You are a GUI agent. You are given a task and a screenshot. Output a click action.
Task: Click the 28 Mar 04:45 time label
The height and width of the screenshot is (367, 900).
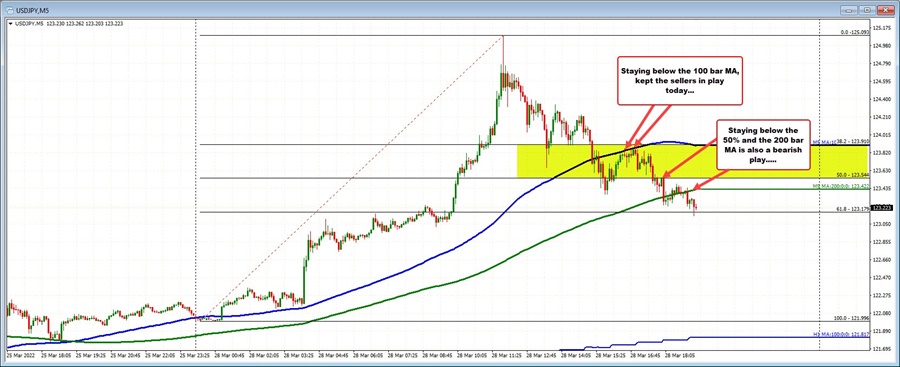click(333, 356)
